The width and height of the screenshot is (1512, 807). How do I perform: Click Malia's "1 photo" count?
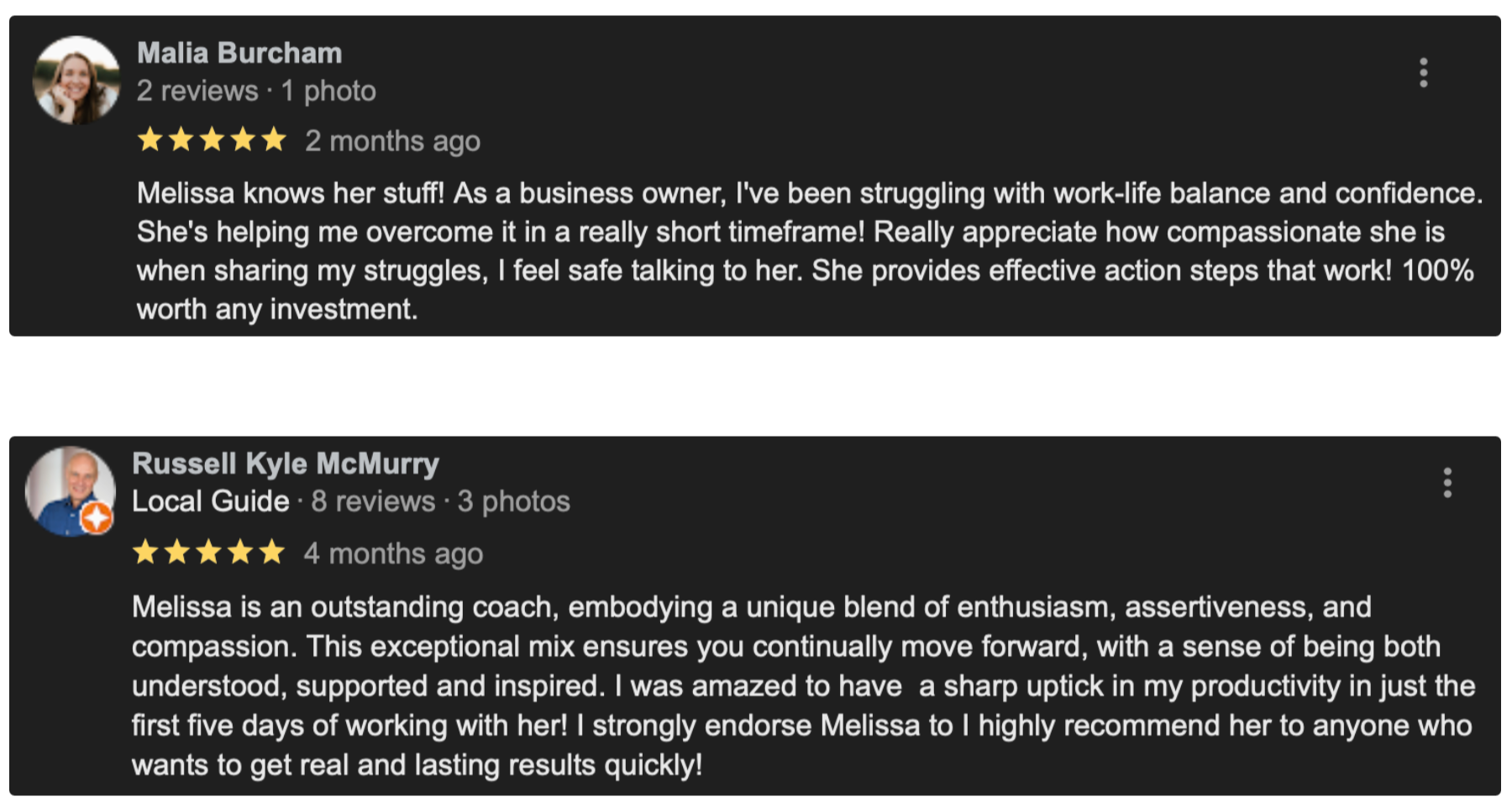tap(328, 91)
